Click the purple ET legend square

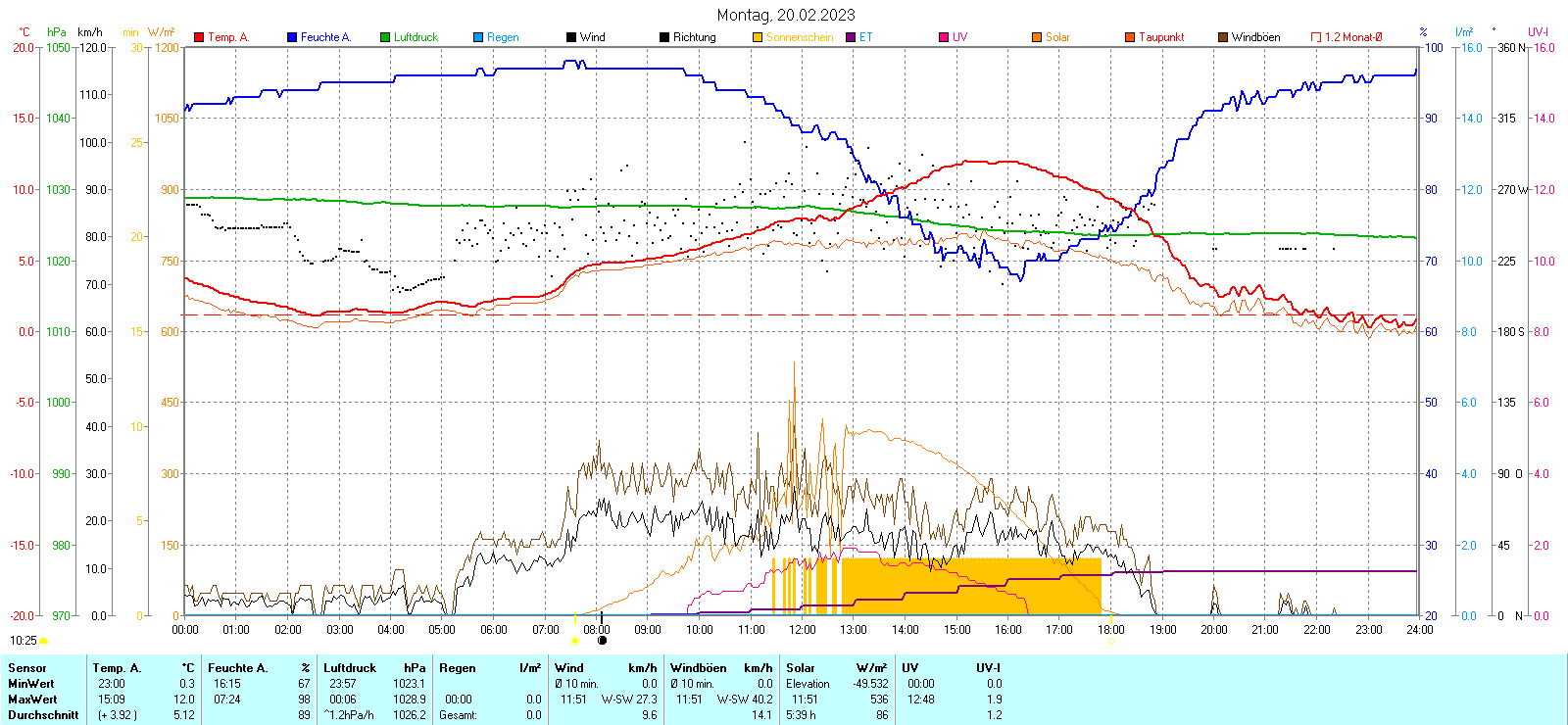pos(851,37)
